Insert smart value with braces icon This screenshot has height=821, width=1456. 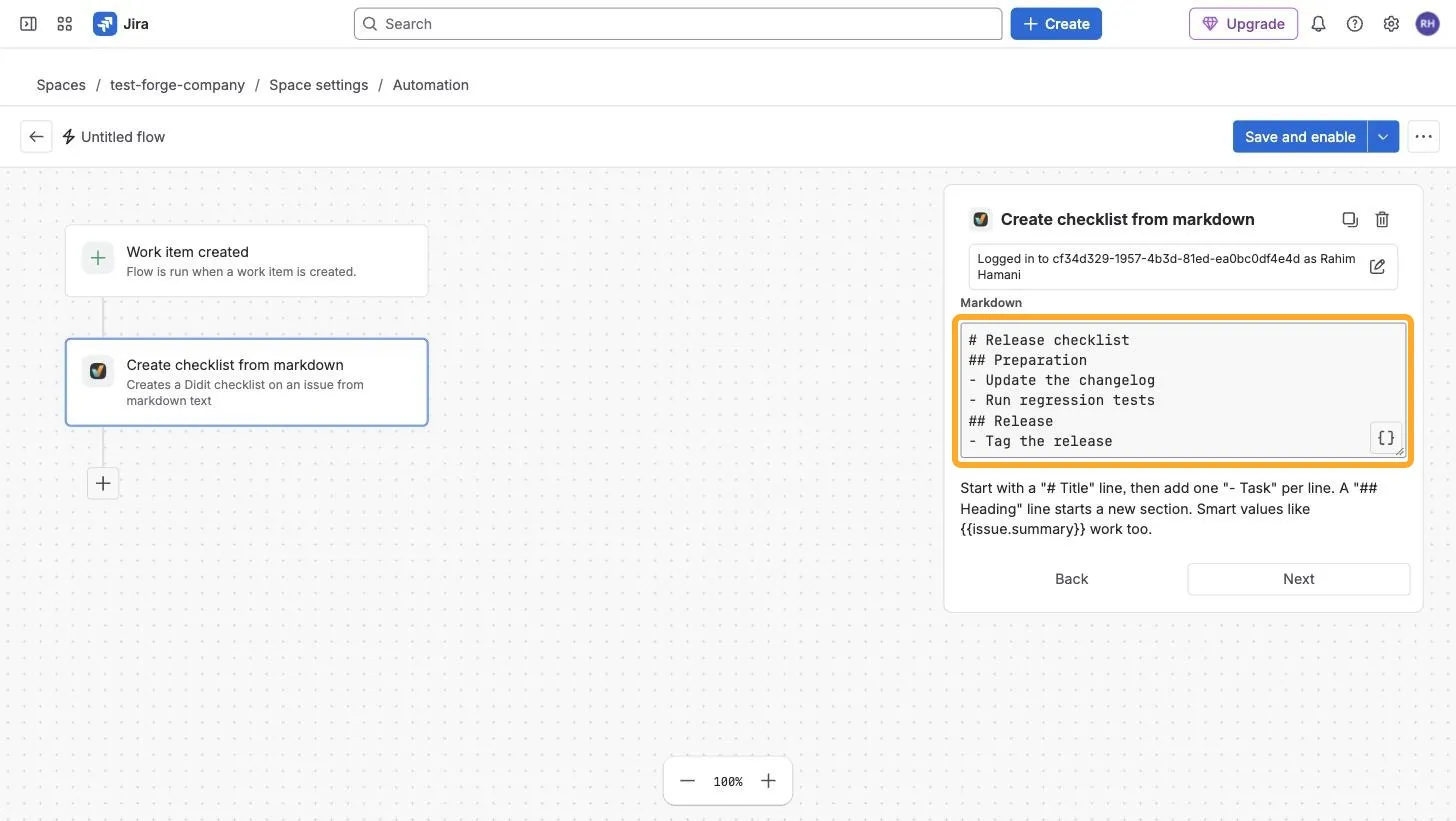tap(1386, 438)
